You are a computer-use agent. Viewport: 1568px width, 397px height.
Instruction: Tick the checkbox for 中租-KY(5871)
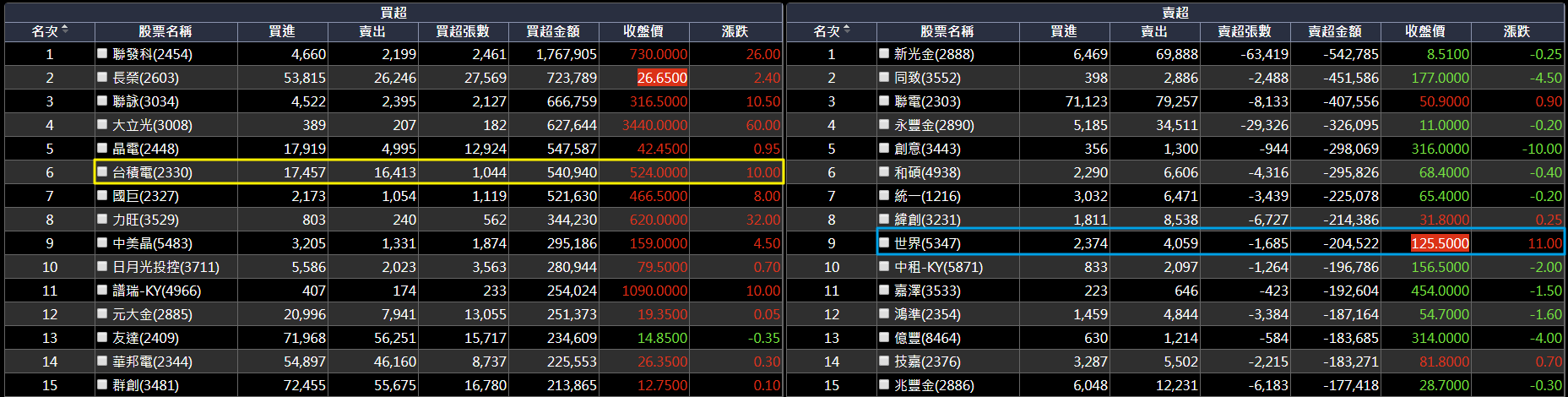(x=884, y=266)
